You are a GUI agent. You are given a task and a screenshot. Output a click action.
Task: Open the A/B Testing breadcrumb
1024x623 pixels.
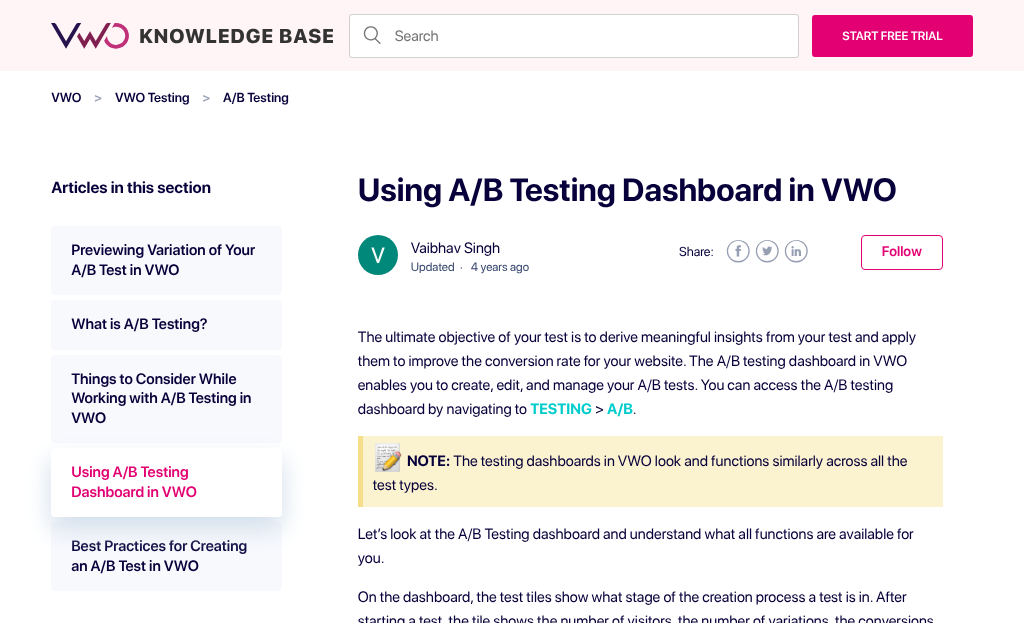click(x=255, y=98)
